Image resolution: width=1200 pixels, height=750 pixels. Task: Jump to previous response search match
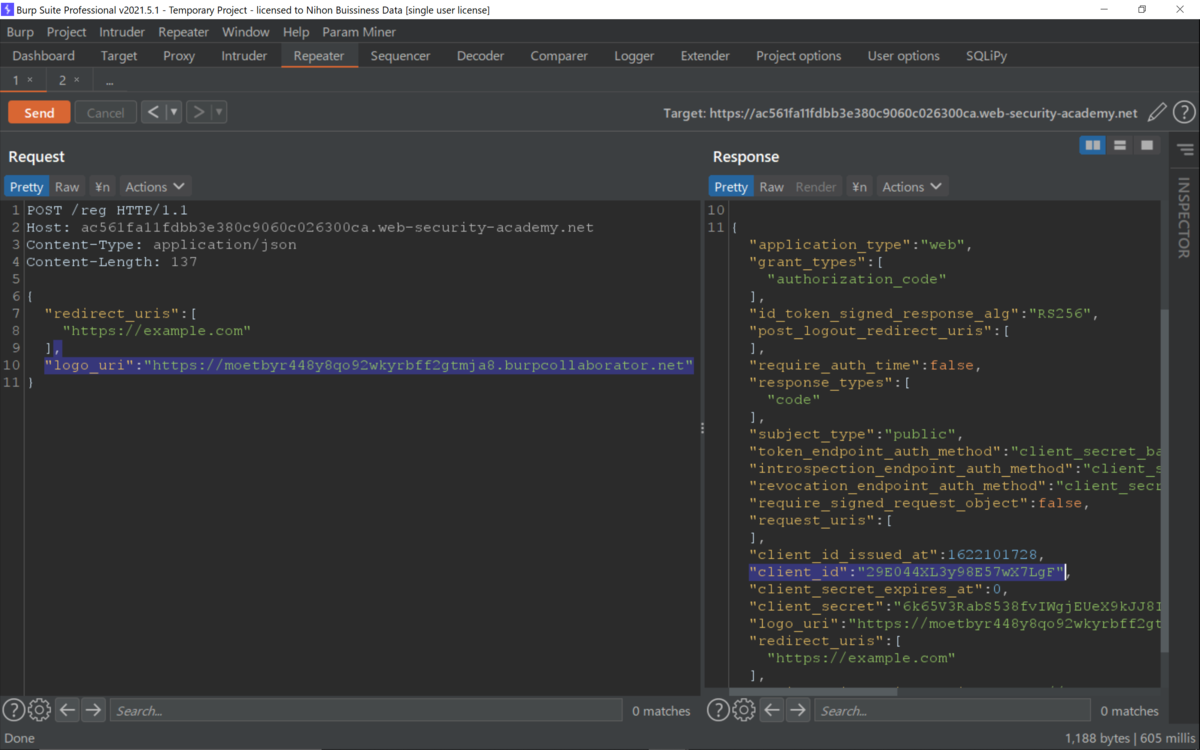click(x=771, y=710)
